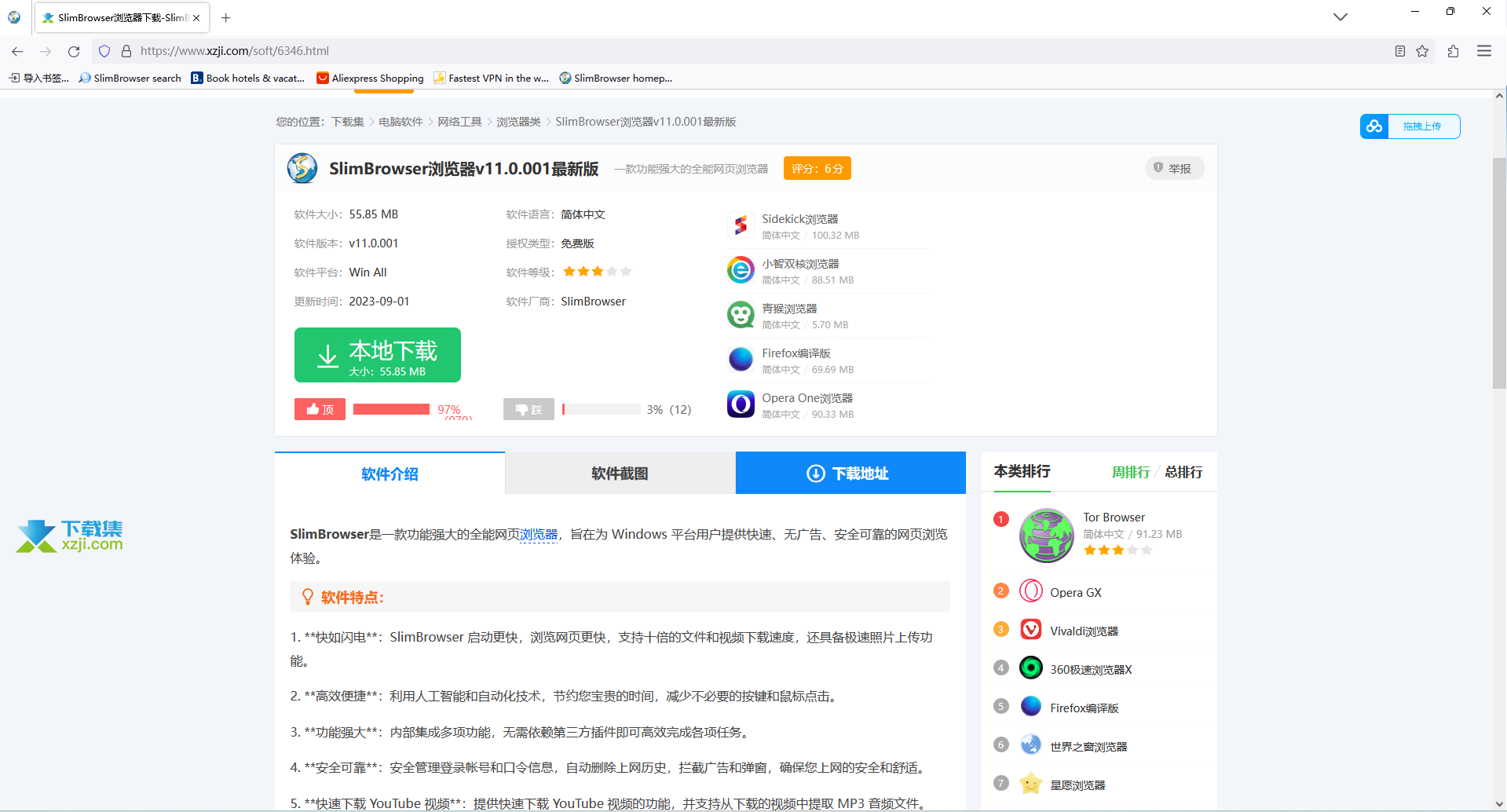Open Aliexpress Shopping bookmark
Image resolution: width=1507 pixels, height=812 pixels.
(370, 78)
